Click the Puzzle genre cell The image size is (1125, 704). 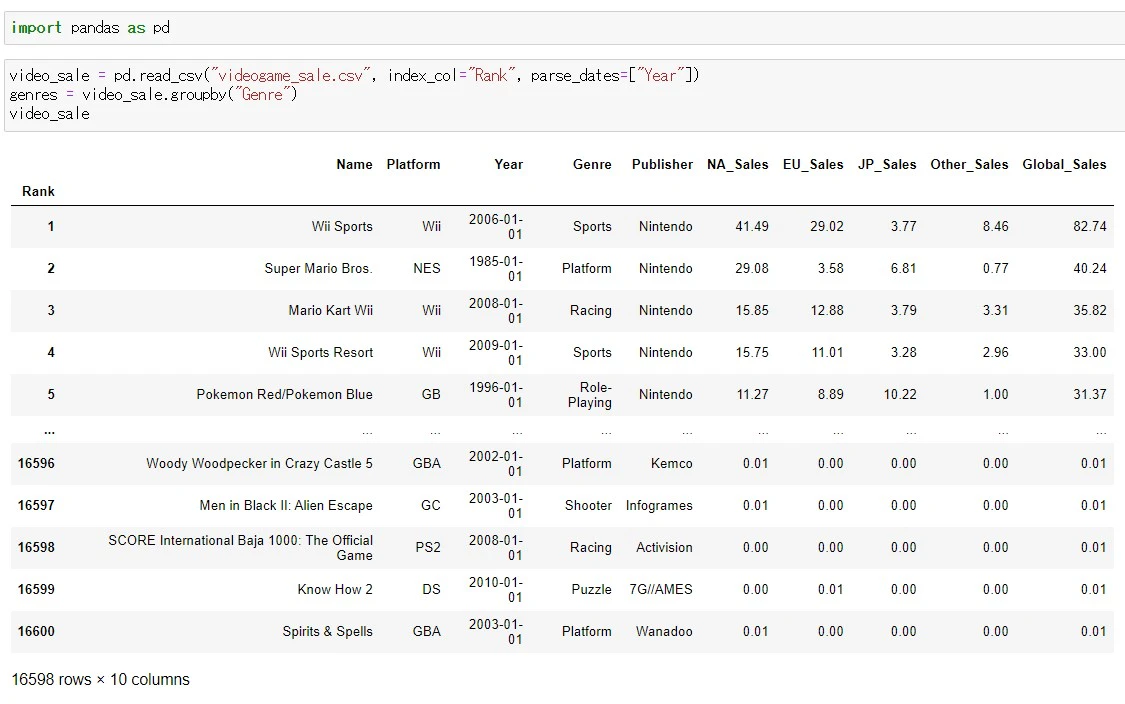592,590
